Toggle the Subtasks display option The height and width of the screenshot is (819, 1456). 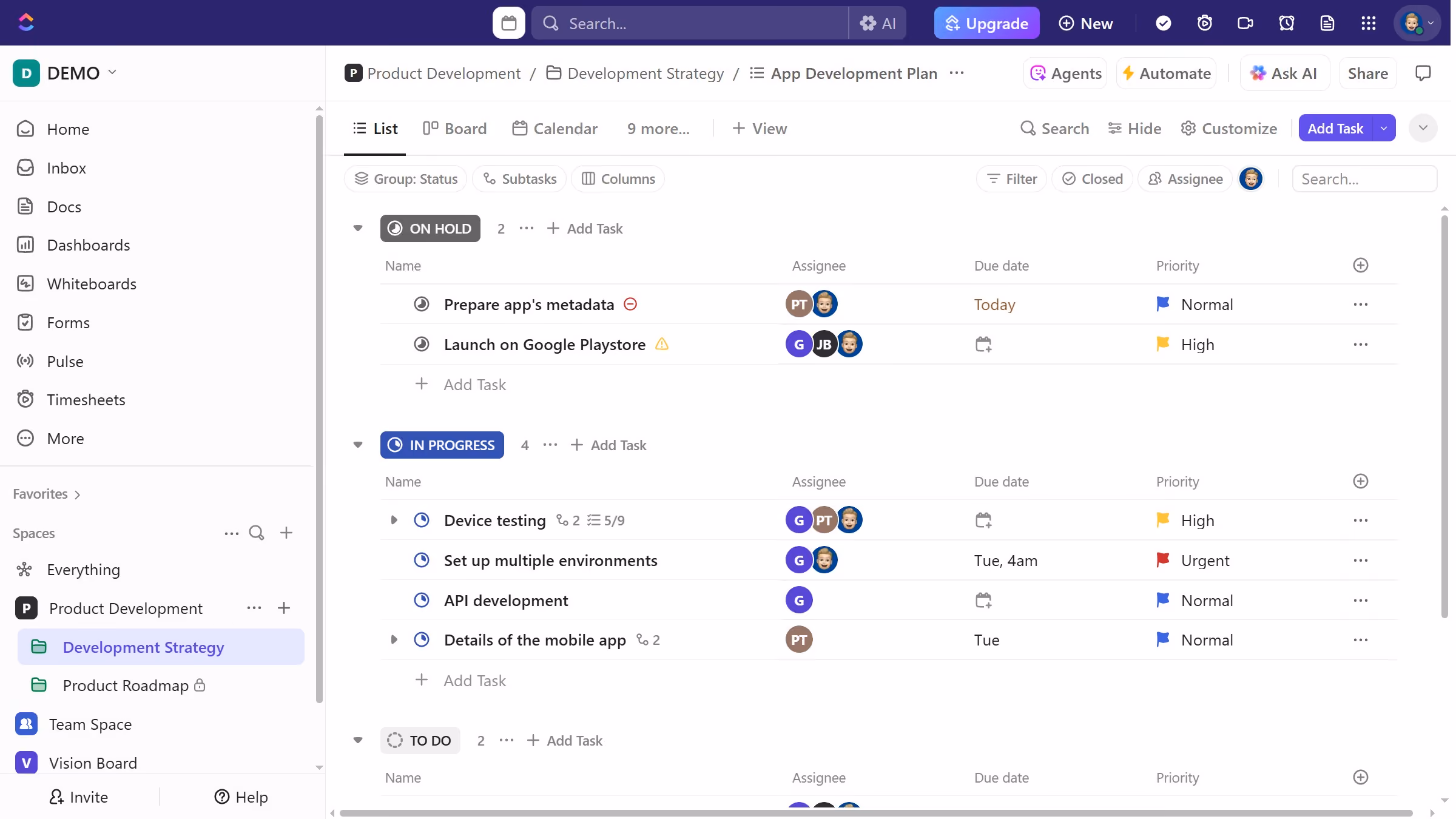(519, 179)
